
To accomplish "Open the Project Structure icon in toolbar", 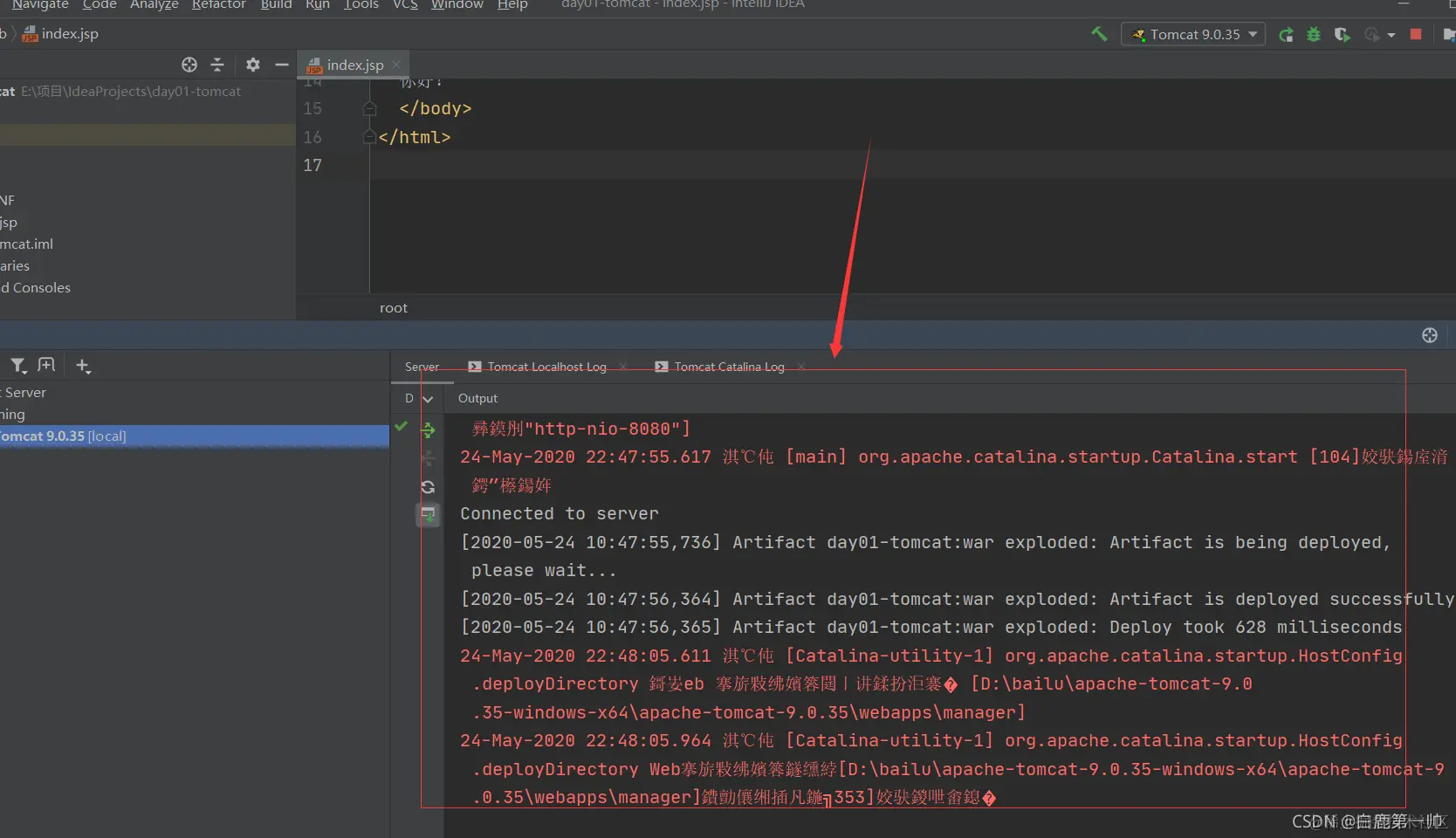I will coord(1449,35).
